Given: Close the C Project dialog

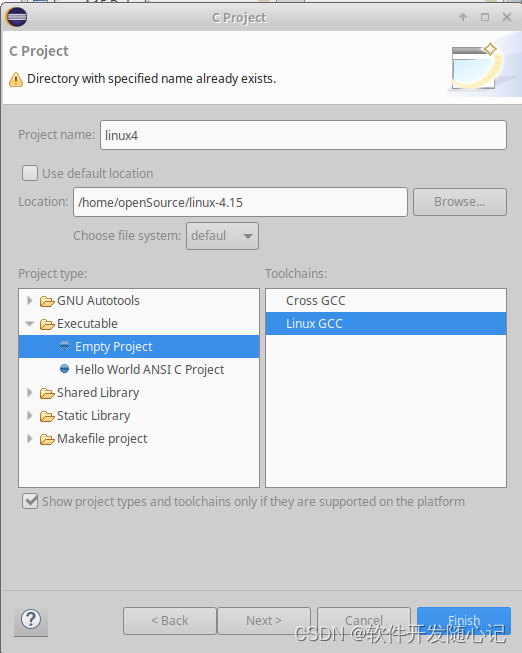Looking at the screenshot, I should click(507, 17).
